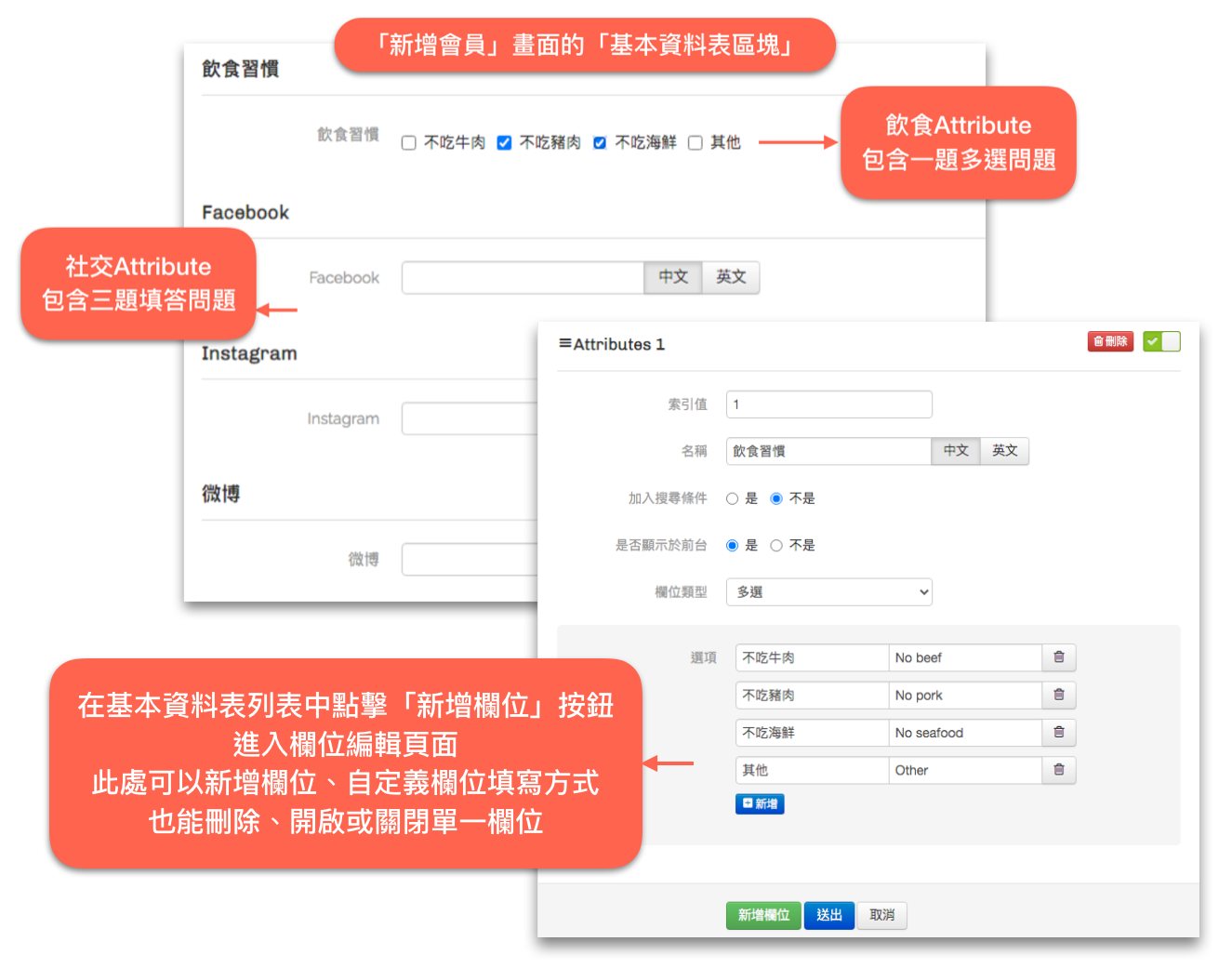Screen dimensions: 1232x968
Task: Toggle the green attribute enable switch
Action: pyautogui.click(x=1161, y=341)
